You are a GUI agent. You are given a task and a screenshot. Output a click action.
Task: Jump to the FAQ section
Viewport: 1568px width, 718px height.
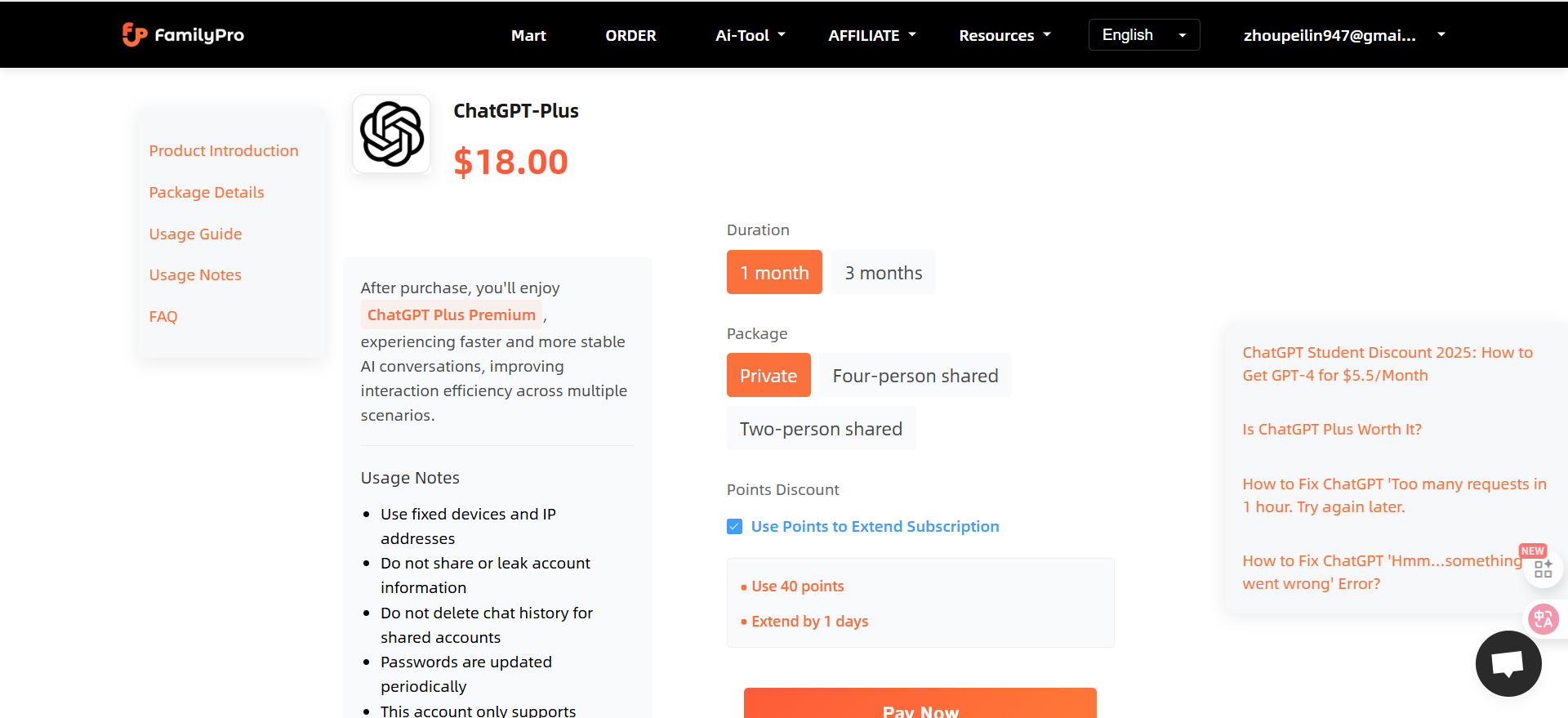point(163,317)
